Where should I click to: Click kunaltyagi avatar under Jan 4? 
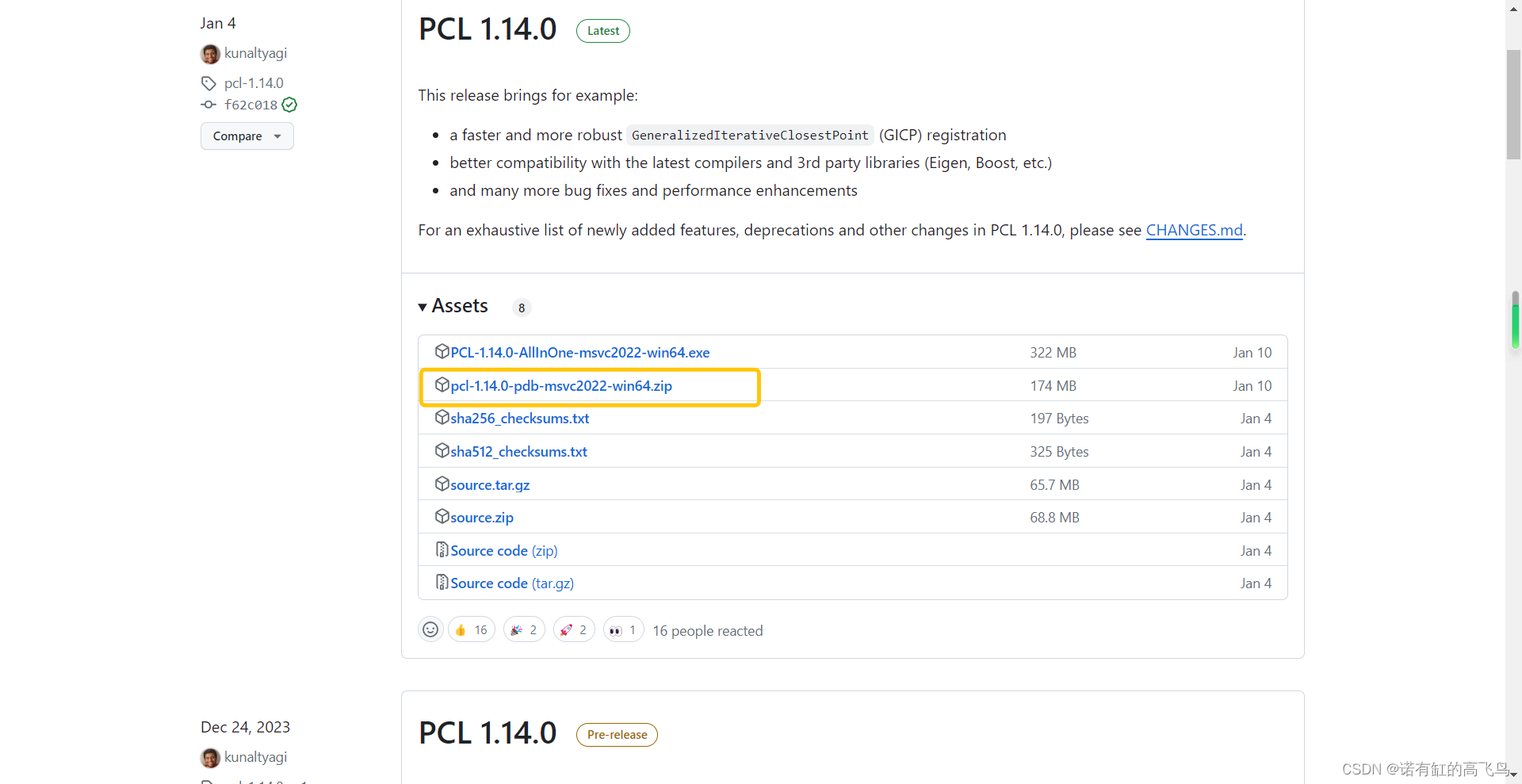click(x=210, y=54)
